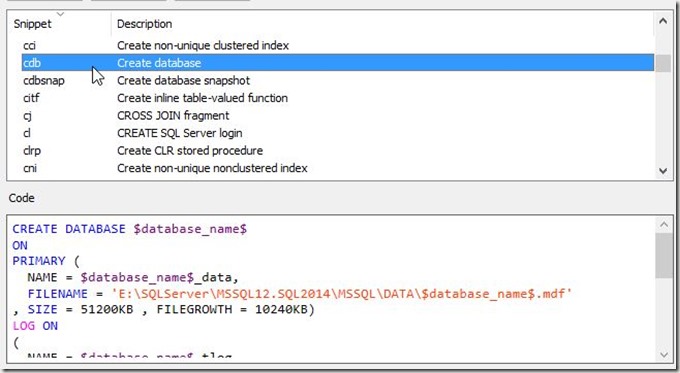The width and height of the screenshot is (680, 373).
Task: Select the cj snippet row
Action: [337, 116]
